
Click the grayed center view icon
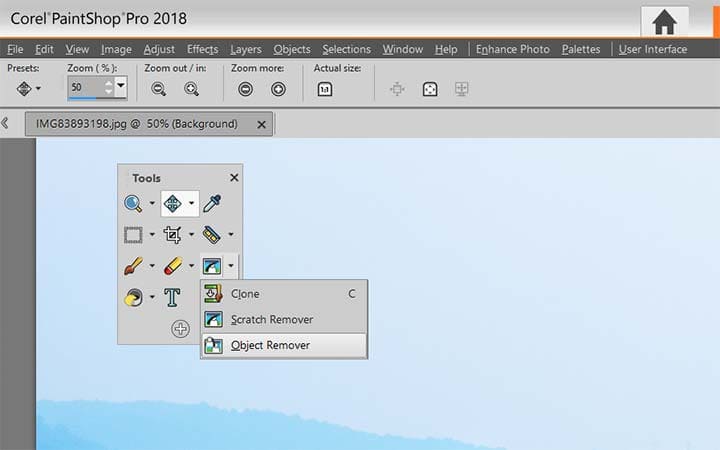pyautogui.click(x=397, y=89)
